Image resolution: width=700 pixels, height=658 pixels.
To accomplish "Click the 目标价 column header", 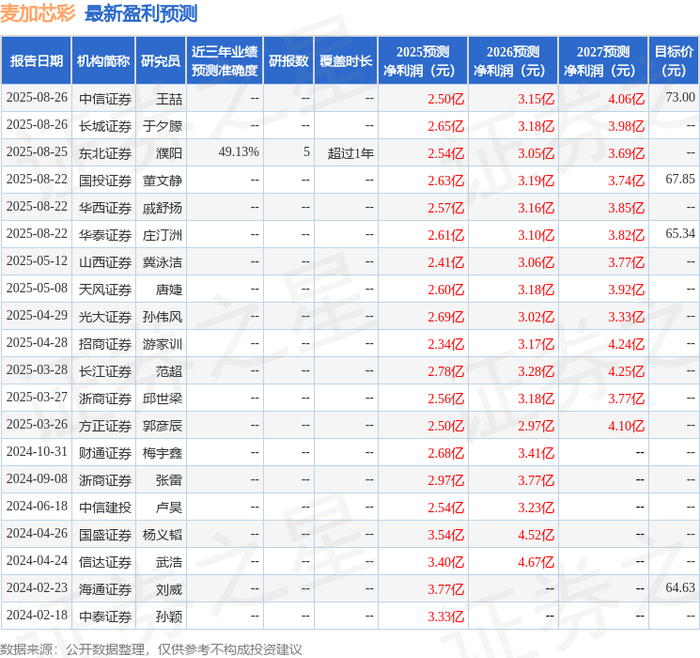I will (674, 61).
